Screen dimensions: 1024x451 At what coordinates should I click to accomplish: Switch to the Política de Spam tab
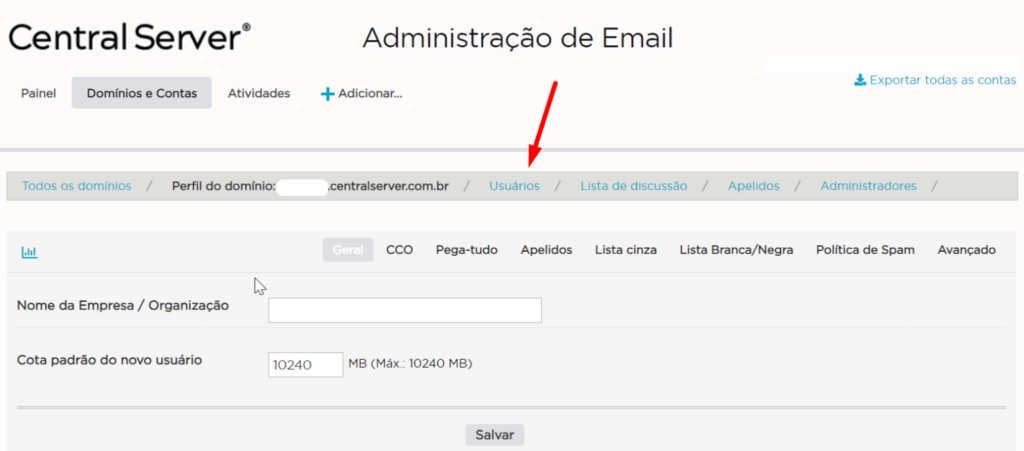pyautogui.click(x=865, y=250)
